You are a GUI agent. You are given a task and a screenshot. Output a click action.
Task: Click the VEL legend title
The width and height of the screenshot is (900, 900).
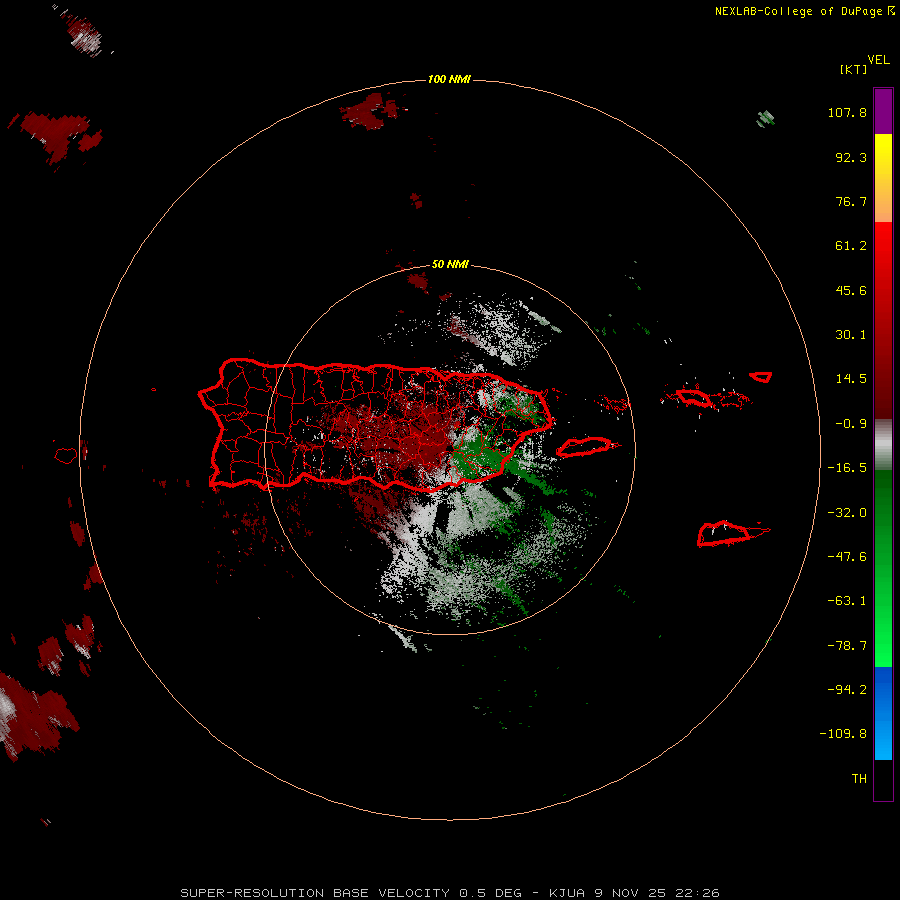point(878,60)
